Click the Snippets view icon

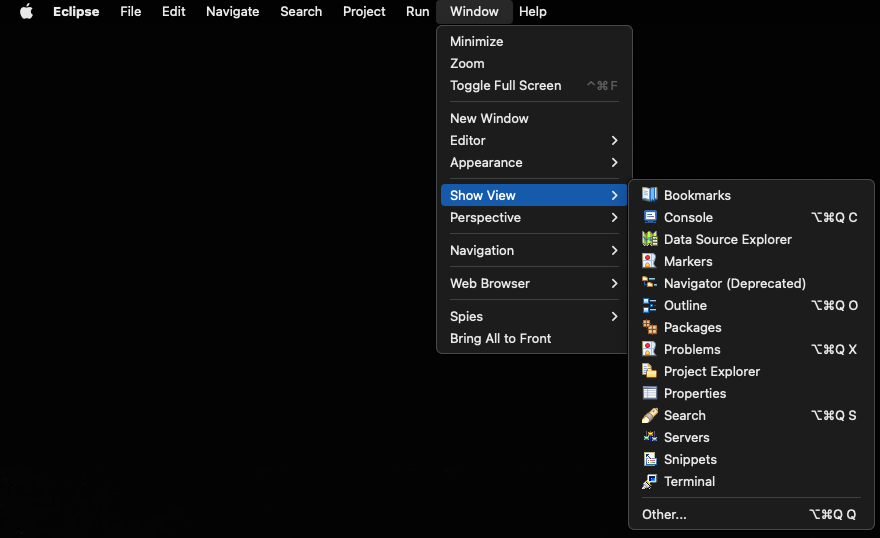pyautogui.click(x=649, y=459)
